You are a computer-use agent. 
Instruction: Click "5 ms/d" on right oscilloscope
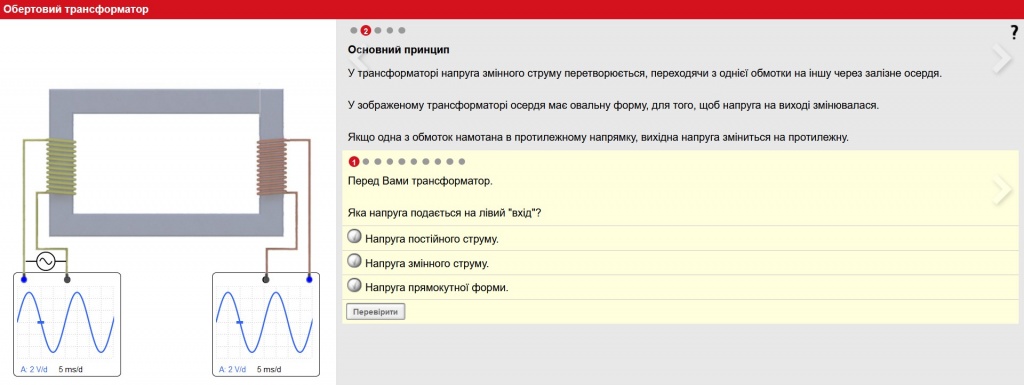click(x=269, y=369)
